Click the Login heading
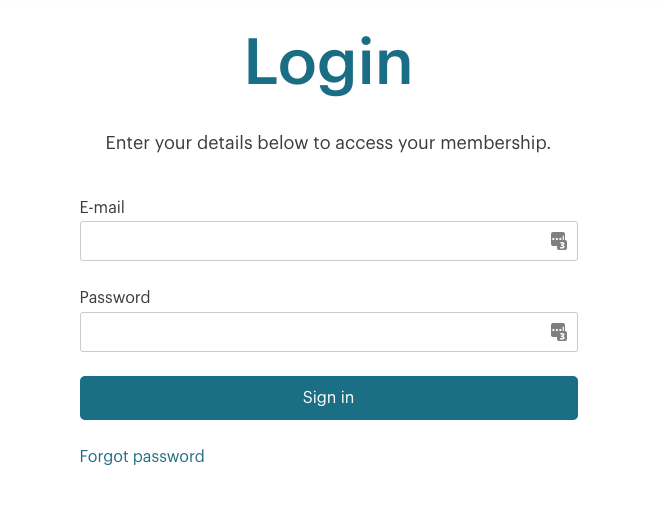The width and height of the screenshot is (666, 528). 328,62
